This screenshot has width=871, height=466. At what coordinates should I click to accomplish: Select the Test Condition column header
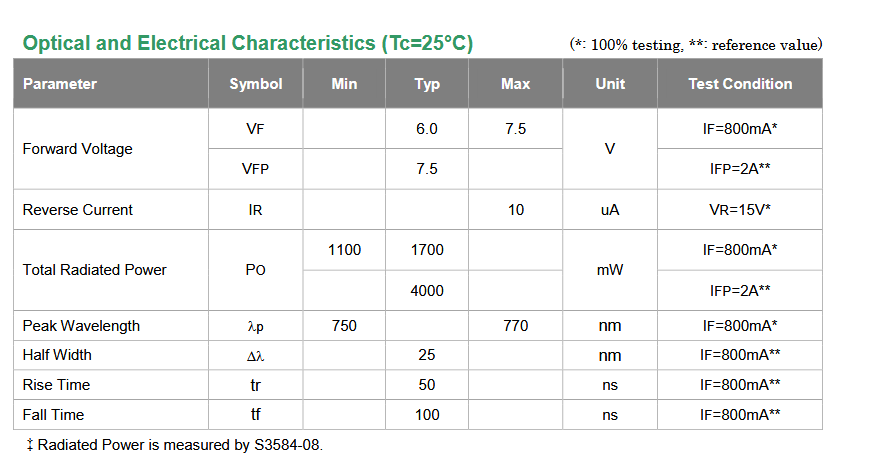pos(740,84)
